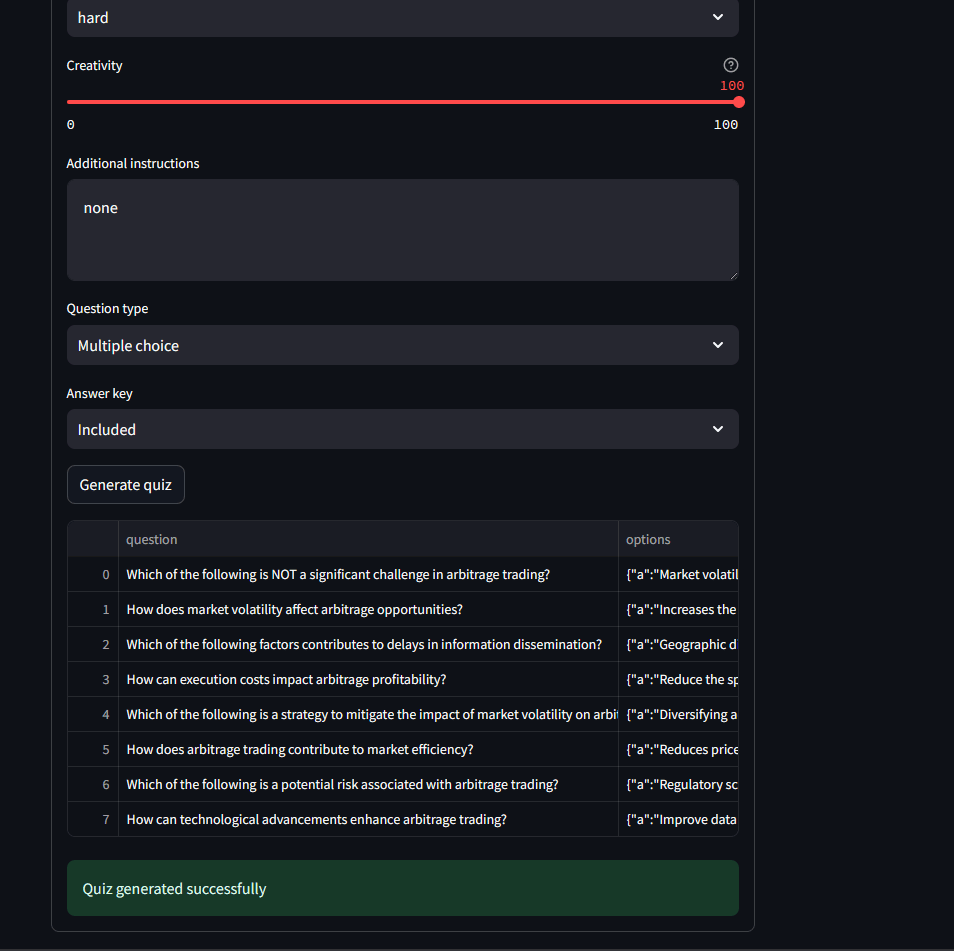Click the Quiz generated successfully banner
954x951 pixels.
403,888
